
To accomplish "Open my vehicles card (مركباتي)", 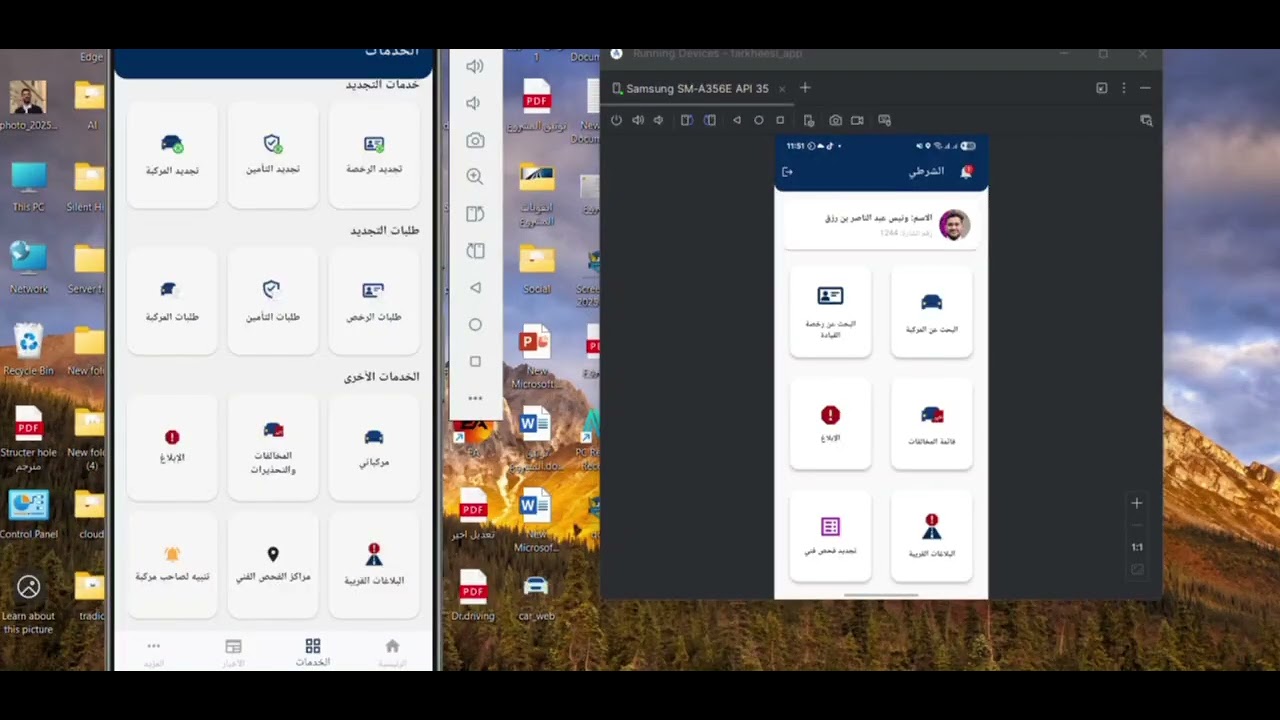I will tap(374, 447).
